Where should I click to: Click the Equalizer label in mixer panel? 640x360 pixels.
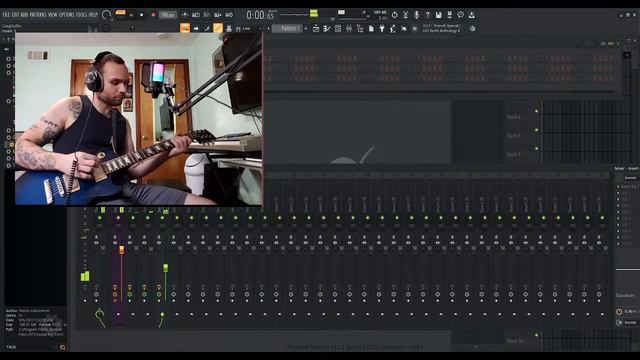click(x=625, y=296)
